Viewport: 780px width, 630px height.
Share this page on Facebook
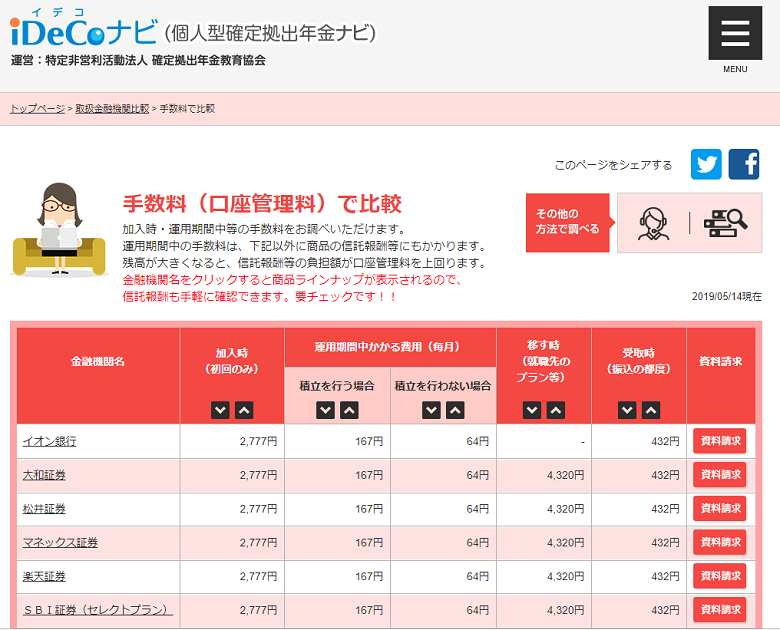744,164
